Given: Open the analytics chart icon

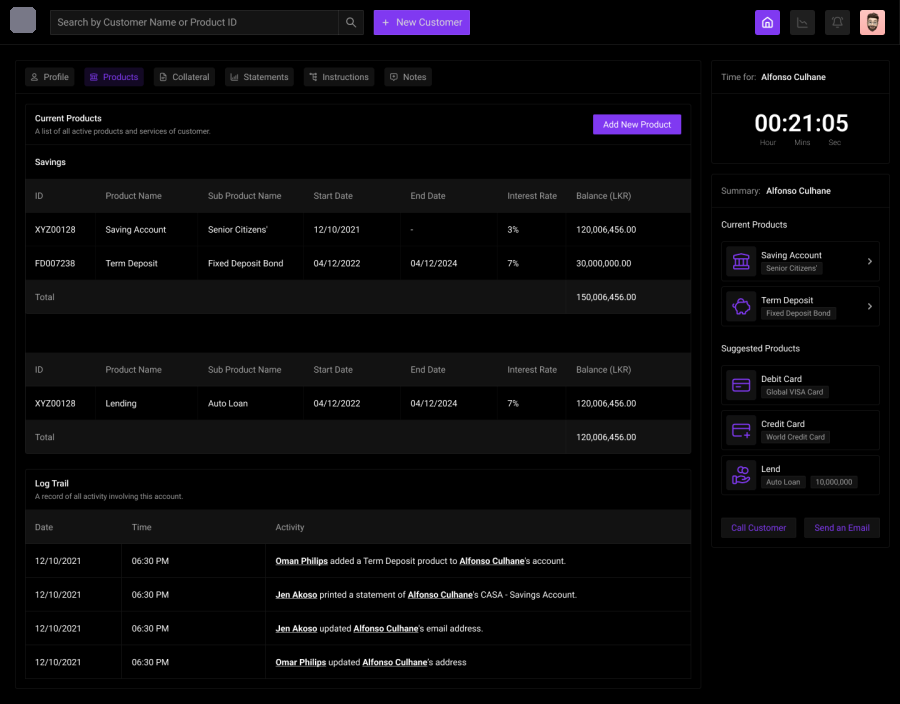Looking at the screenshot, I should pos(802,22).
